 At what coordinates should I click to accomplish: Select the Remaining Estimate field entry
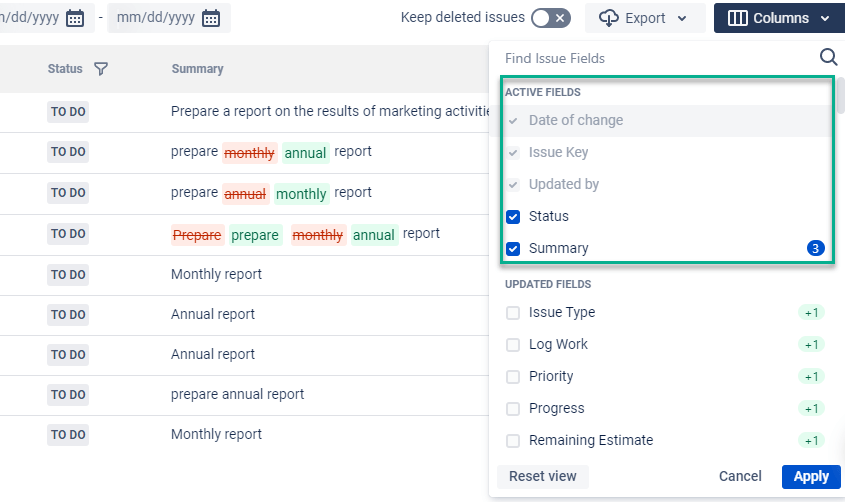(x=591, y=441)
